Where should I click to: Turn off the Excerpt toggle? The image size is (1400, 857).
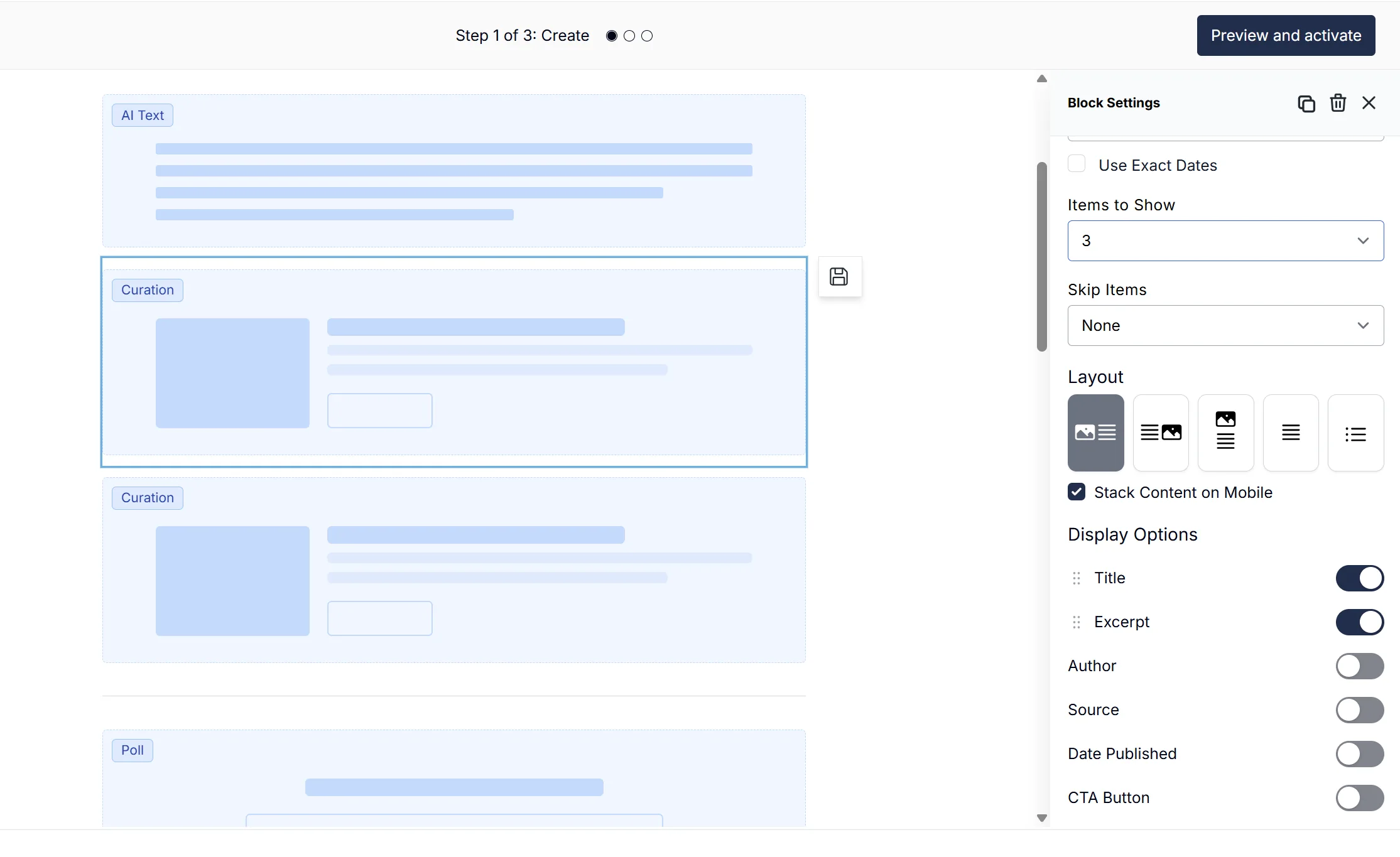pyautogui.click(x=1360, y=622)
